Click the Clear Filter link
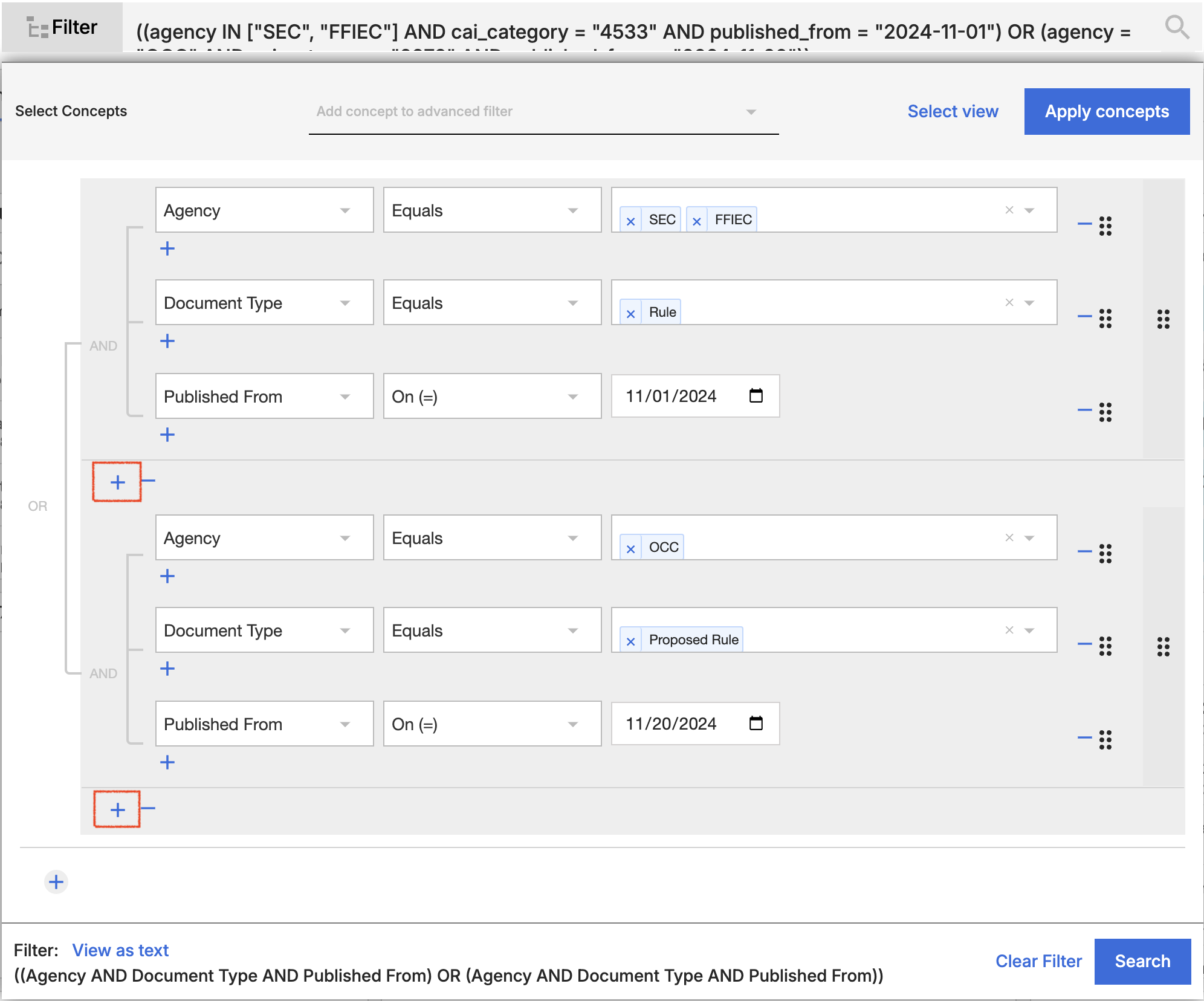The height and width of the screenshot is (1001, 1204). pos(1038,961)
